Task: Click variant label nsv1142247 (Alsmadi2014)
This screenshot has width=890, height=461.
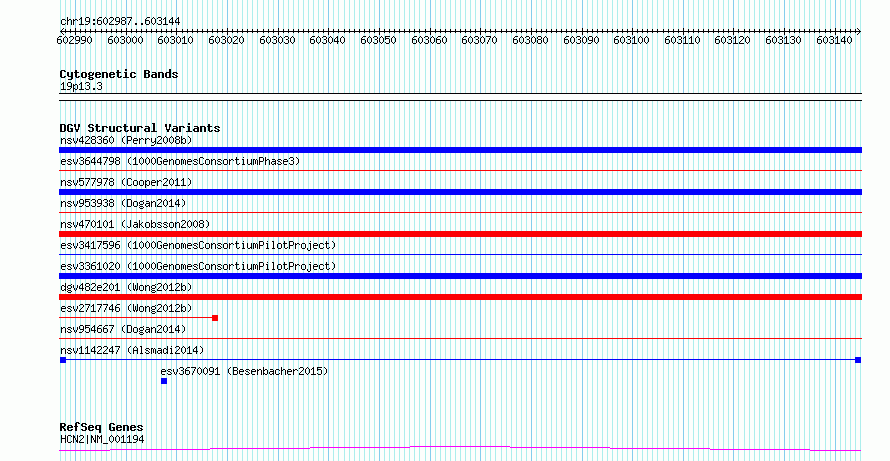Action: pos(132,350)
